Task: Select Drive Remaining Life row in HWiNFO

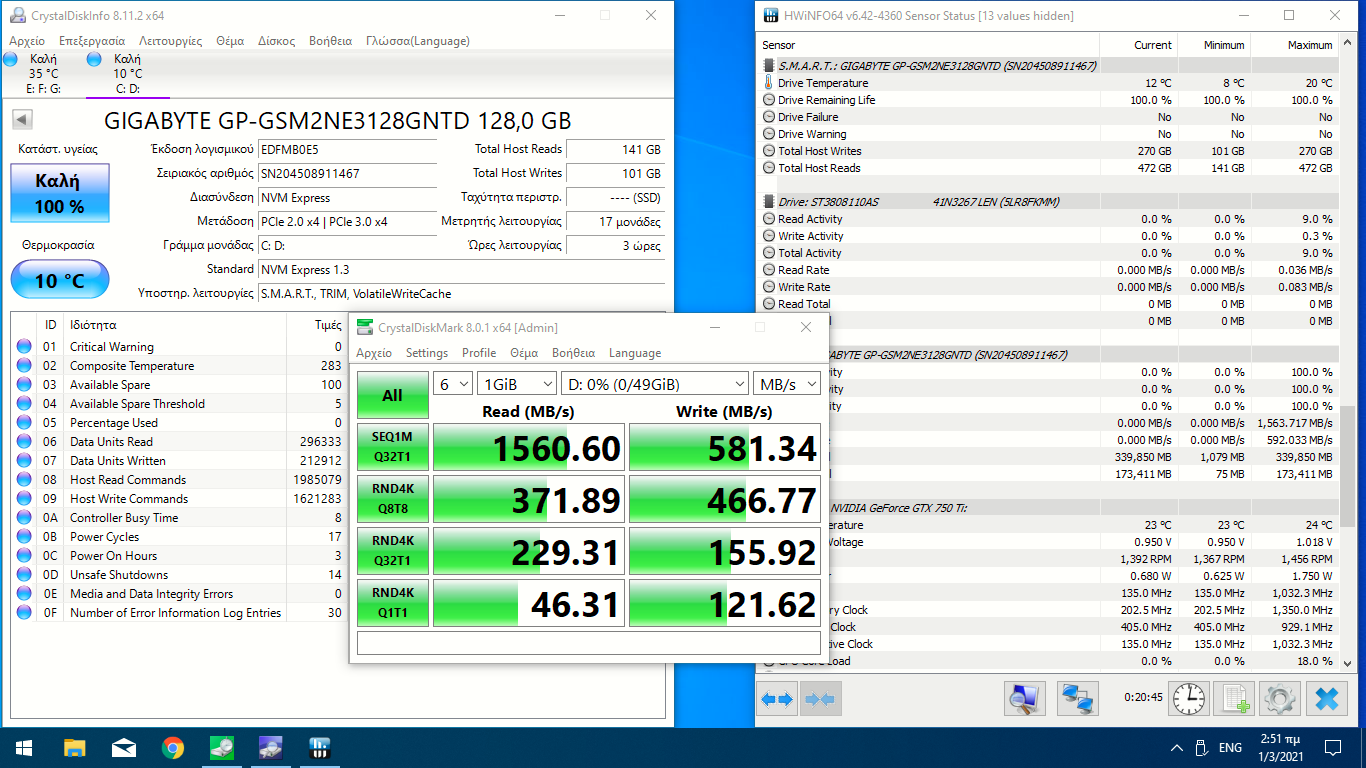Action: (1048, 100)
